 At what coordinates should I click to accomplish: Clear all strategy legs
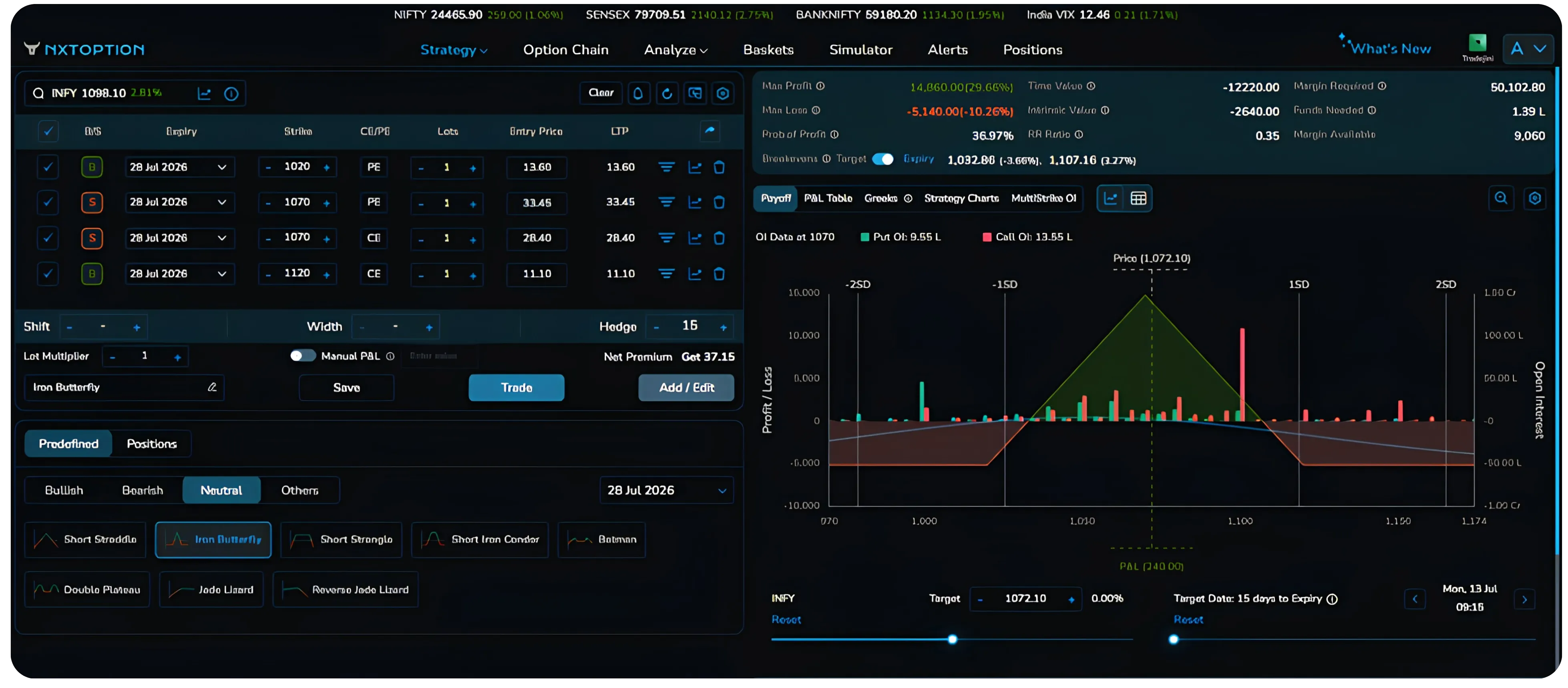[601, 93]
